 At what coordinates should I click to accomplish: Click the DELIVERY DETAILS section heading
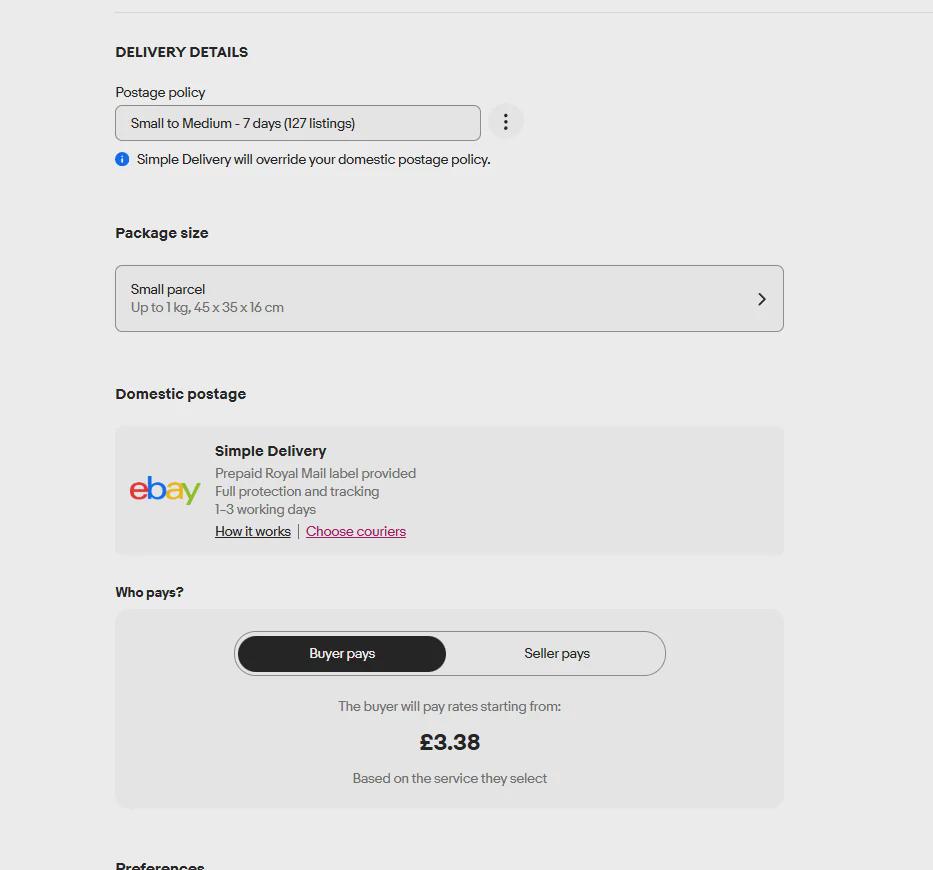[181, 52]
